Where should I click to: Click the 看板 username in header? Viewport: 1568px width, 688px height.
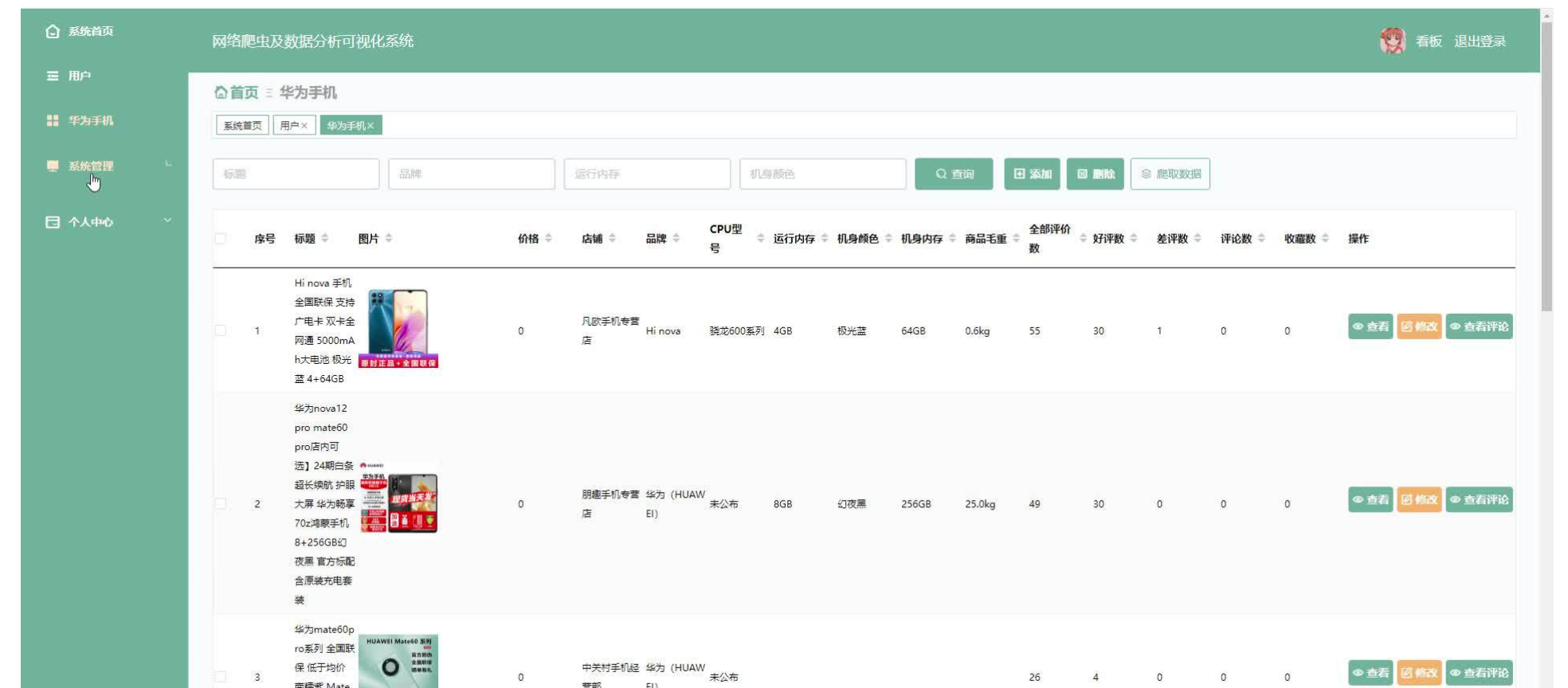(x=1429, y=41)
